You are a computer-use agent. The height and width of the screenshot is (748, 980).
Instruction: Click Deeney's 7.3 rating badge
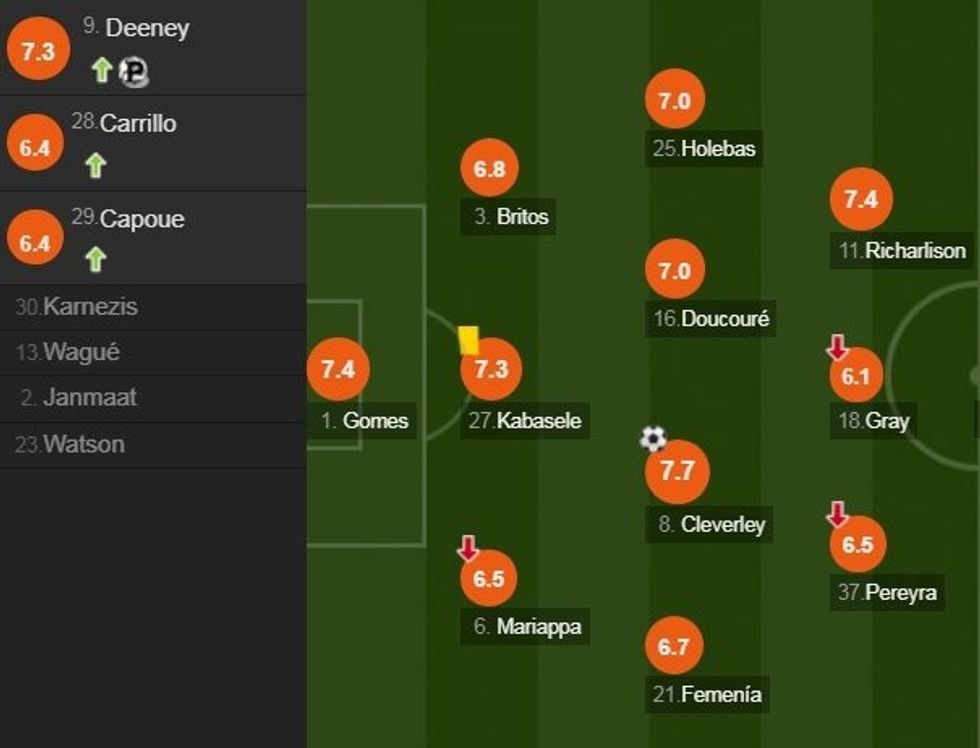point(37,52)
